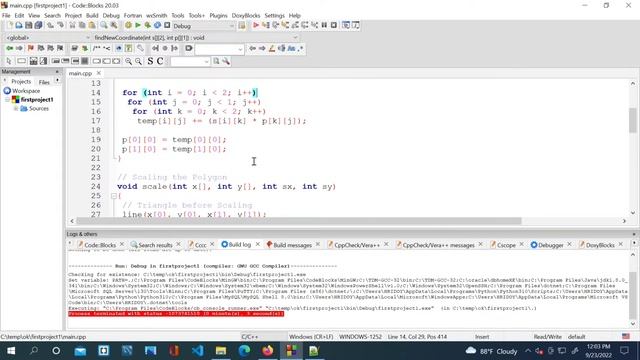This screenshot has width=640, height=360.
Task: Click the Cut icon
Action: click(x=72, y=25)
